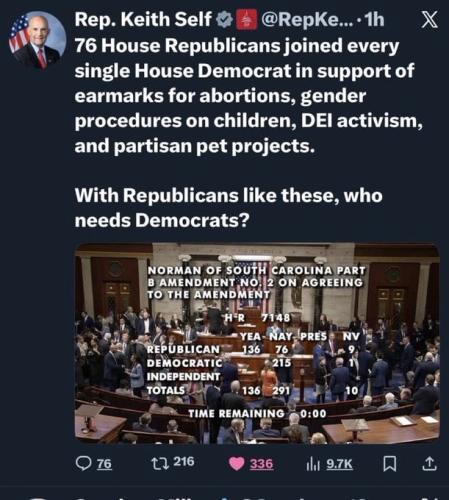Click the 1h post timestamp
The image size is (449, 500).
(375, 20)
